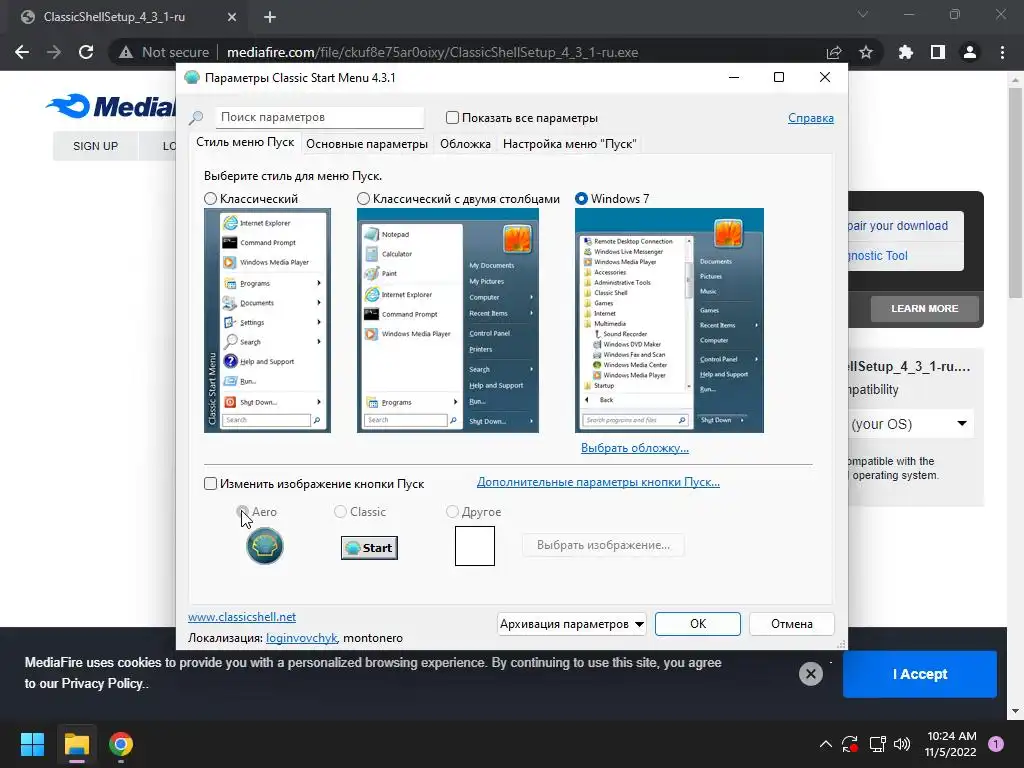Click the Classic Start button image
Image resolution: width=1024 pixels, height=768 pixels.
[x=370, y=548]
